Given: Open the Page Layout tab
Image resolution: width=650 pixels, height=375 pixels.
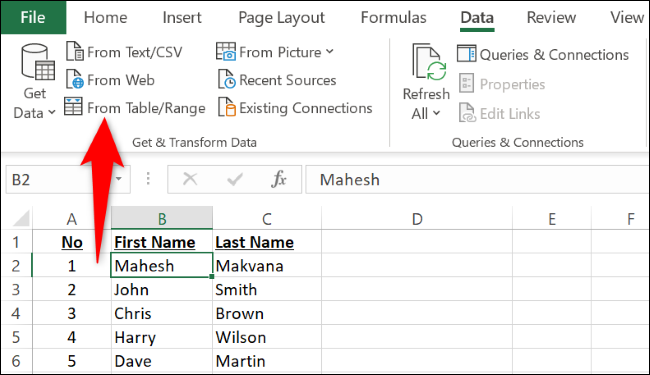Looking at the screenshot, I should [281, 18].
